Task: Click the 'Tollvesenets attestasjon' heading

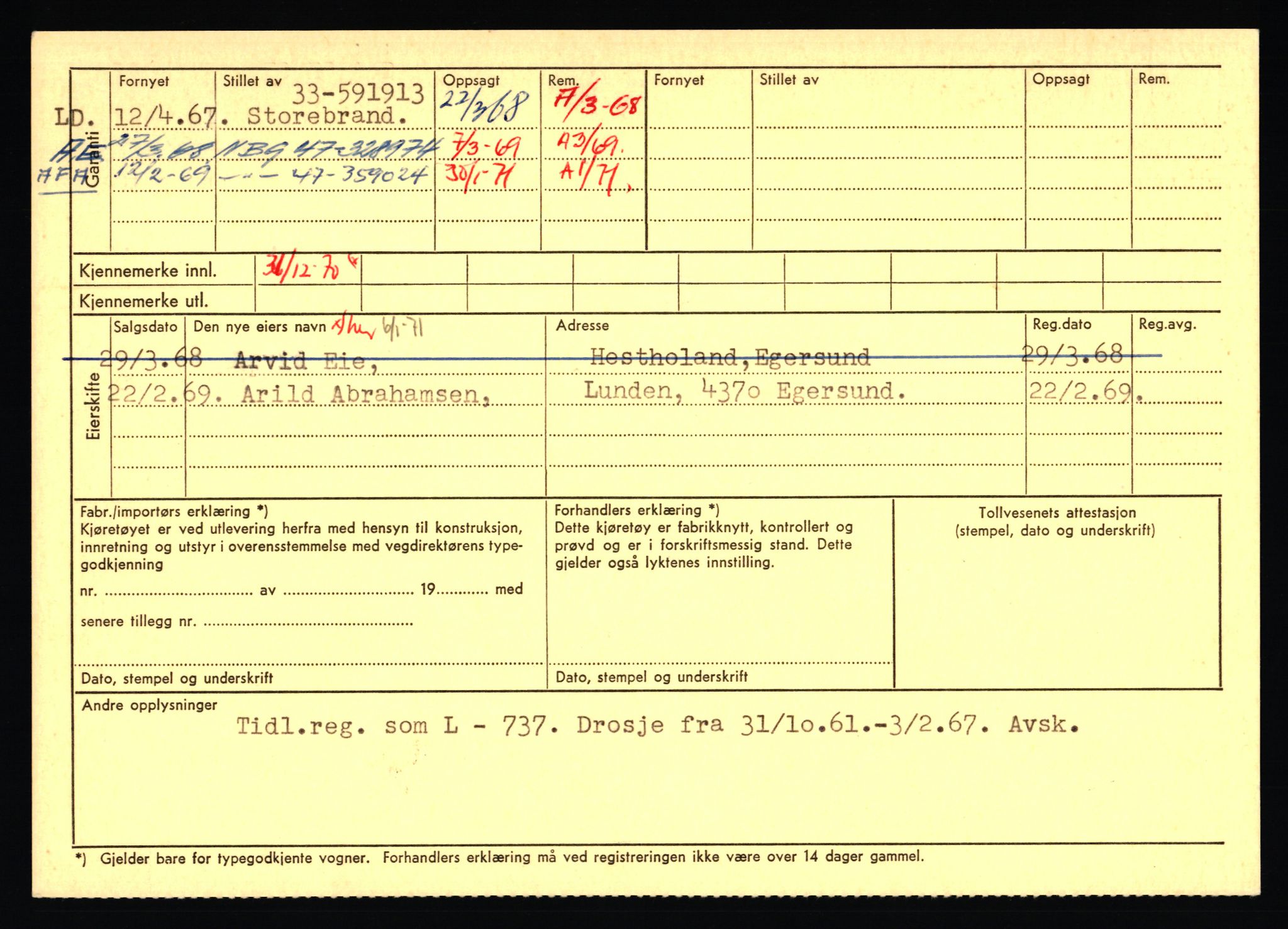Action: (1057, 513)
